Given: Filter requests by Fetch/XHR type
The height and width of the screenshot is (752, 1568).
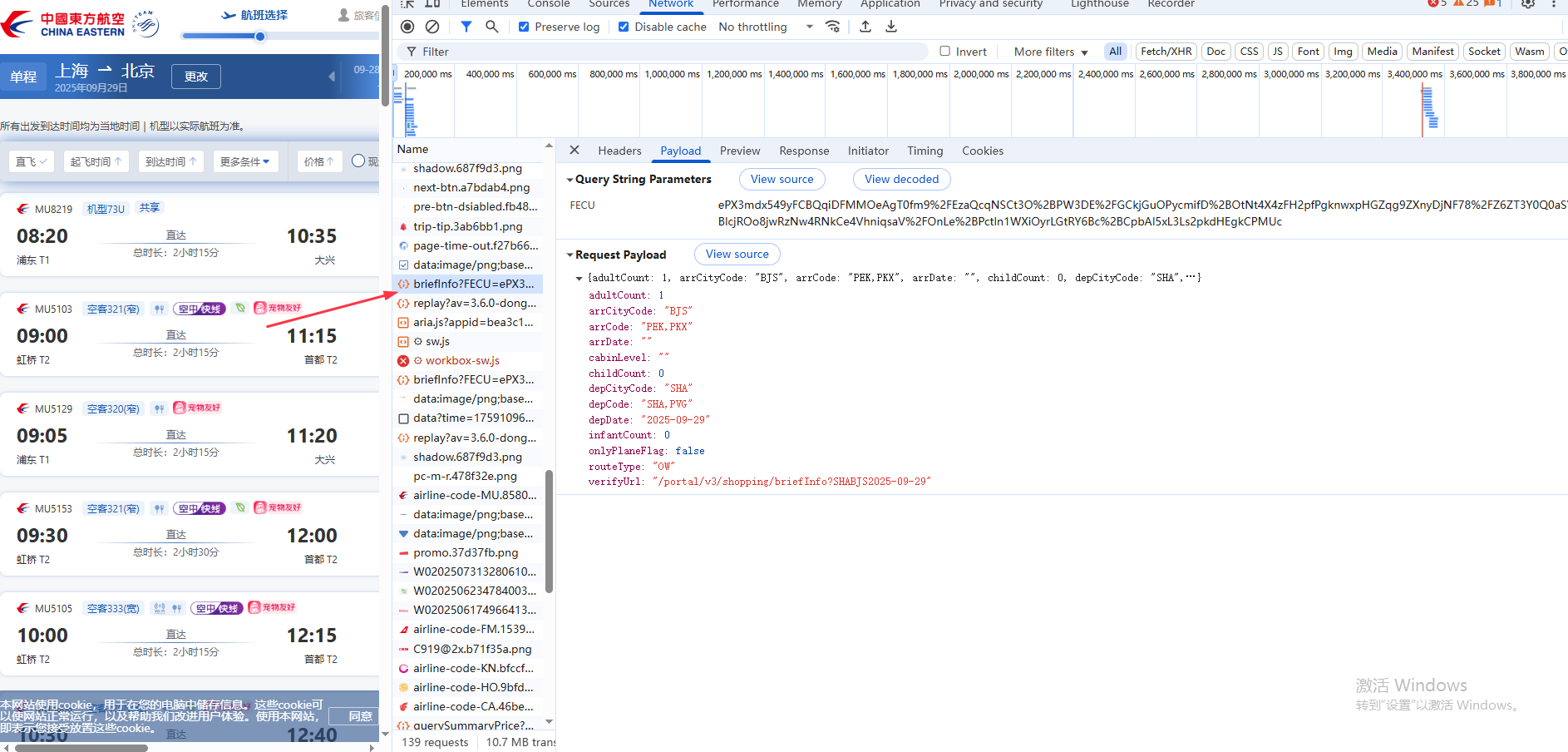Looking at the screenshot, I should (x=1166, y=52).
